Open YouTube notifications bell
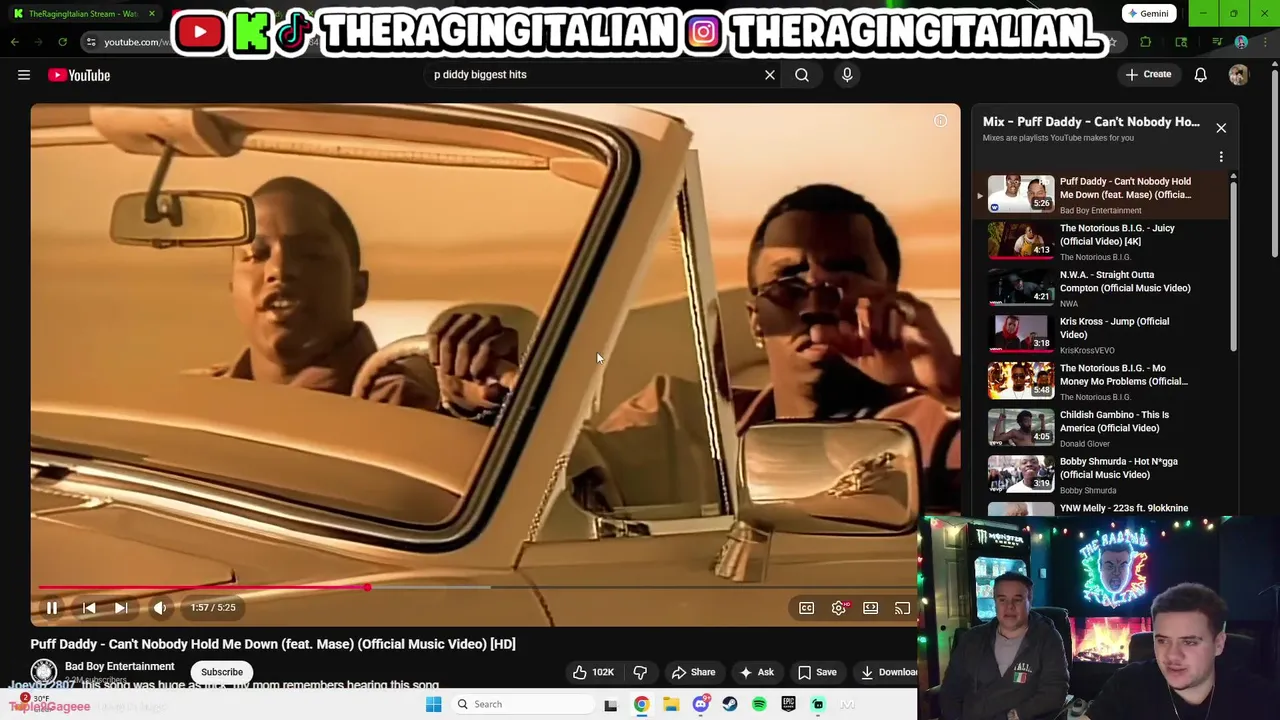The height and width of the screenshot is (720, 1280). pyautogui.click(x=1201, y=75)
